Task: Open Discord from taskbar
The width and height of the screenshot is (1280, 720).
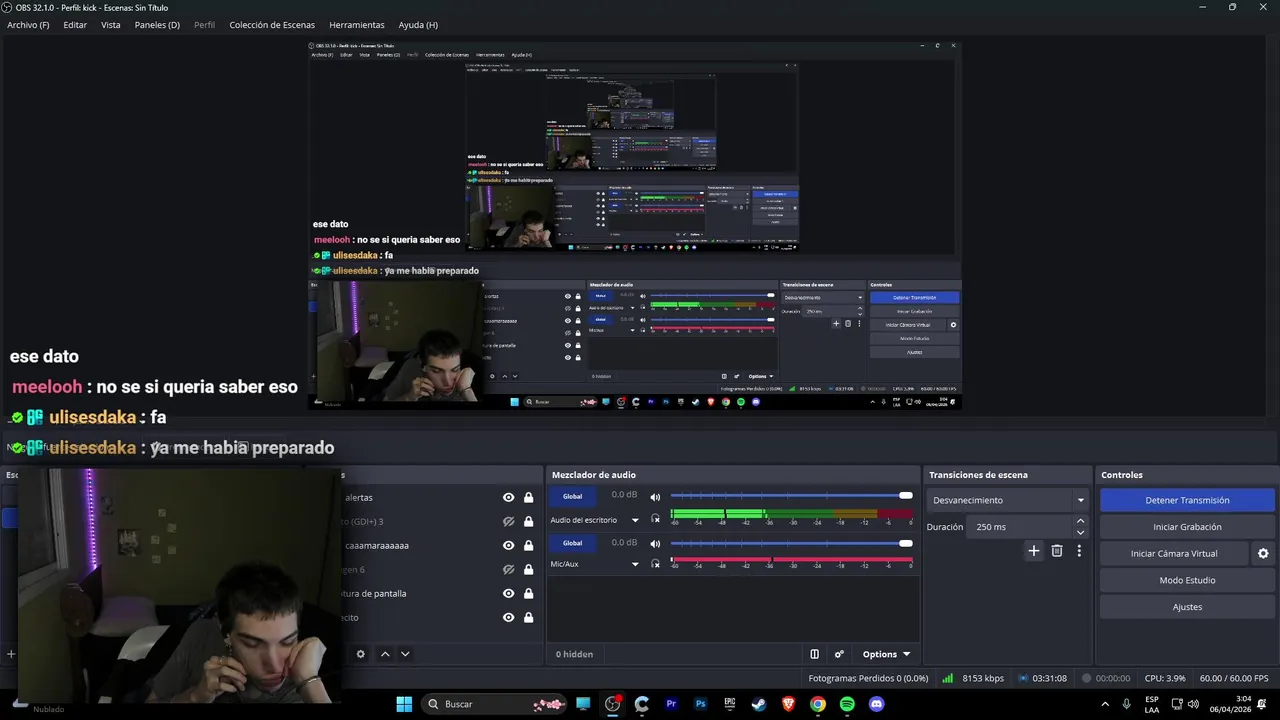Action: point(877,704)
